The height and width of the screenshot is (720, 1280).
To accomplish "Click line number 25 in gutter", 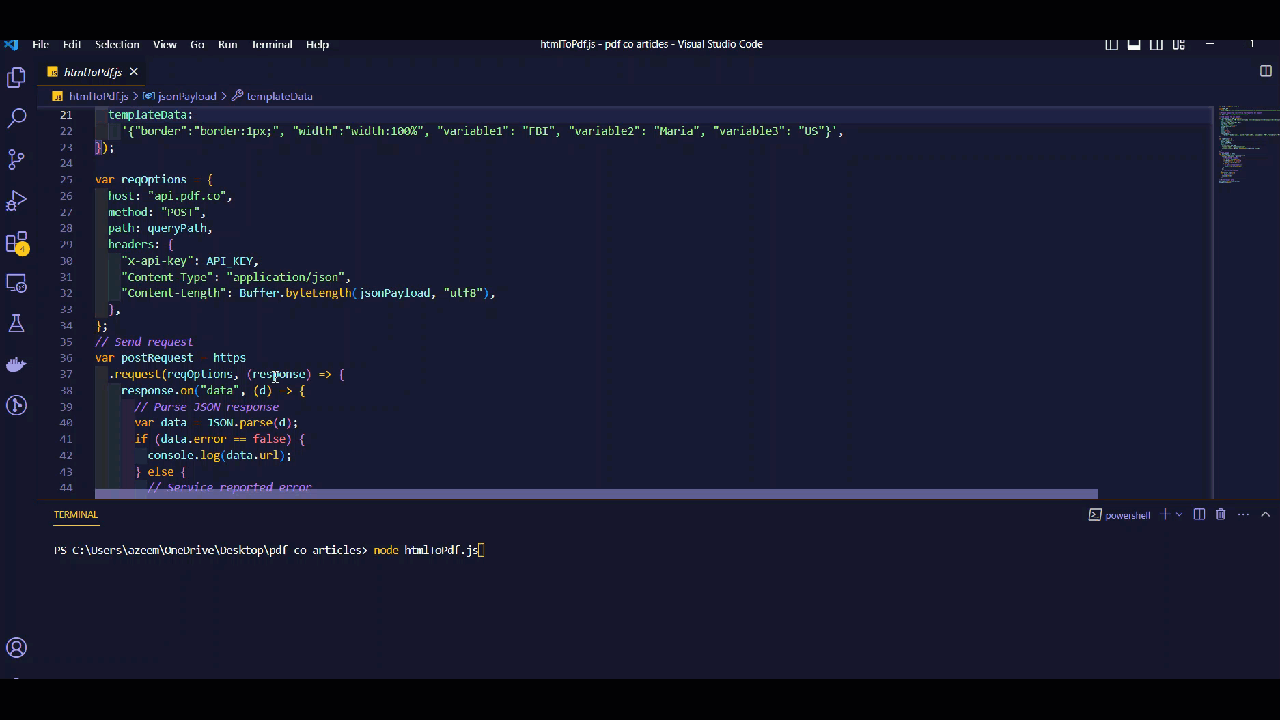I will coord(66,180).
